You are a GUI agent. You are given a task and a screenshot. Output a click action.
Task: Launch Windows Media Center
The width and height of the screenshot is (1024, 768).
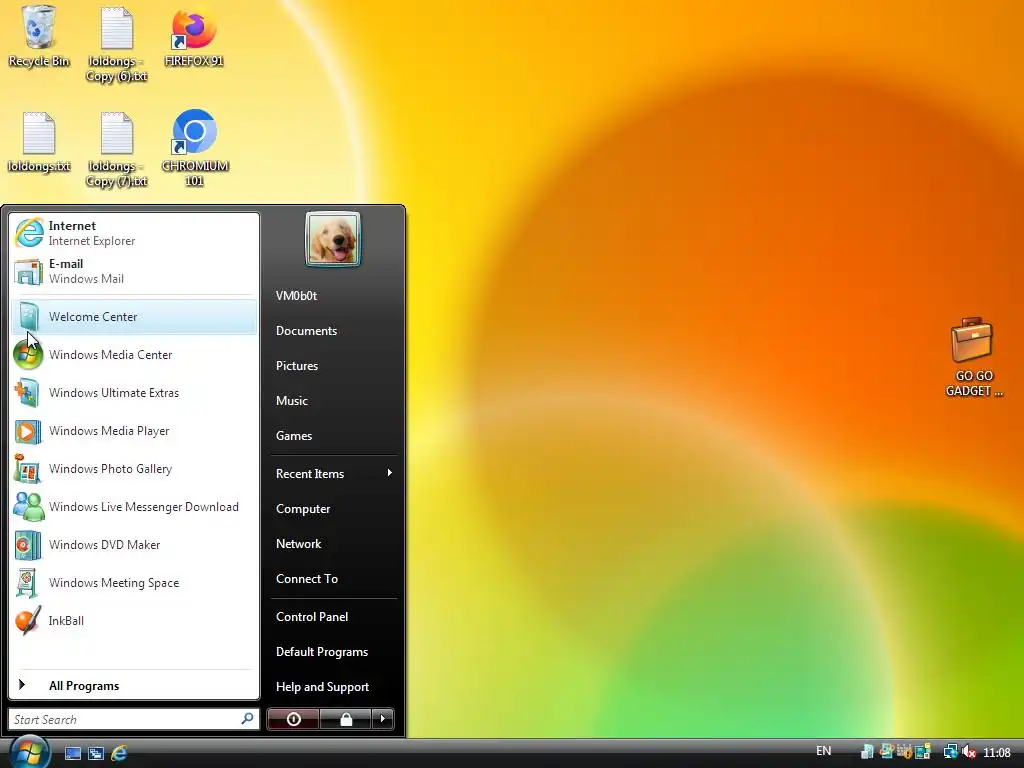tap(135, 355)
